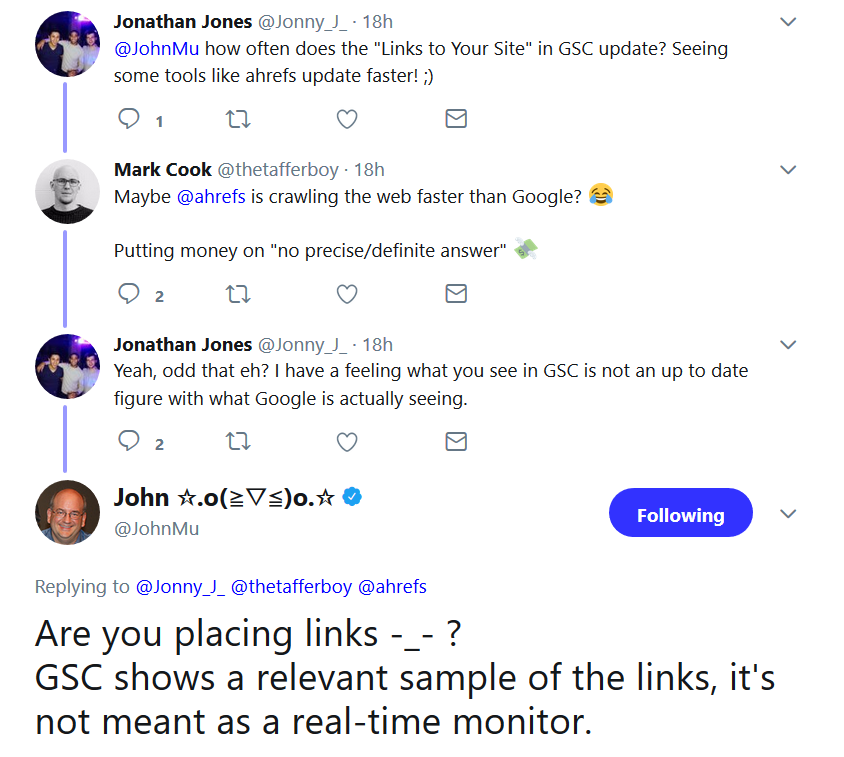Image resolution: width=844 pixels, height=757 pixels.
Task: Open the @ahrefs profile link
Action: (x=210, y=196)
